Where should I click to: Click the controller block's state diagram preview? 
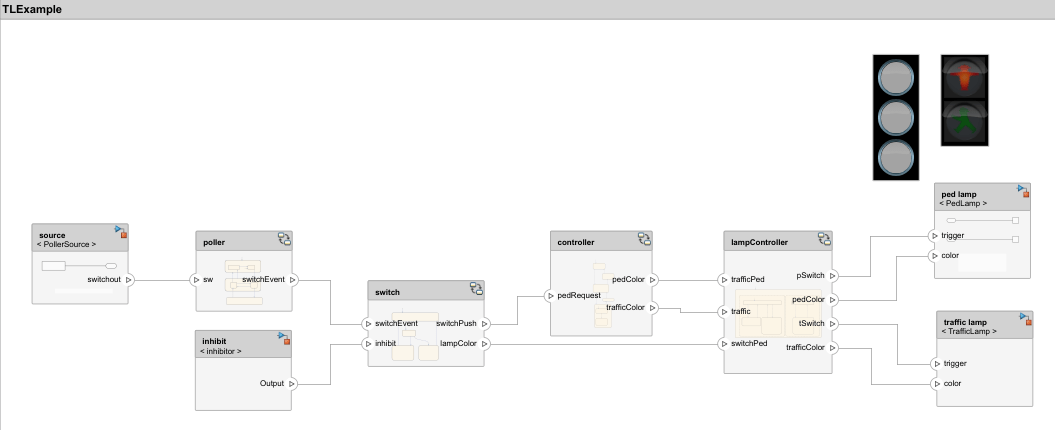603,295
